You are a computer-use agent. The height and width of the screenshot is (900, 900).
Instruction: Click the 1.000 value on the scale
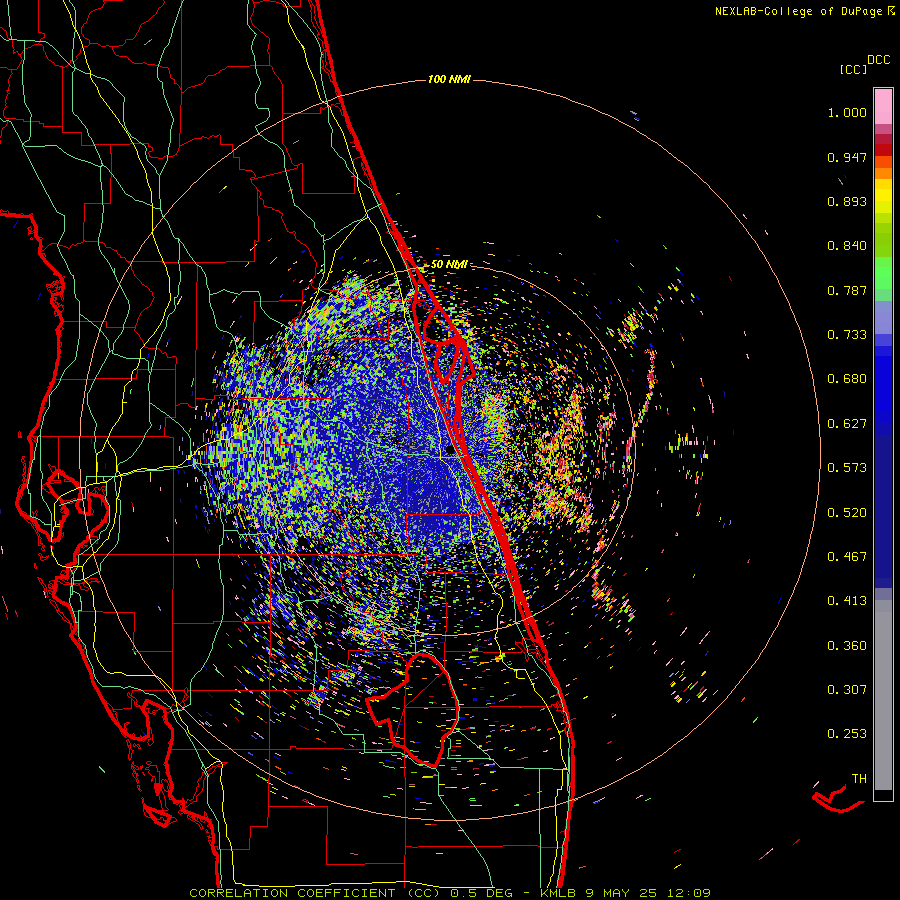coord(847,112)
